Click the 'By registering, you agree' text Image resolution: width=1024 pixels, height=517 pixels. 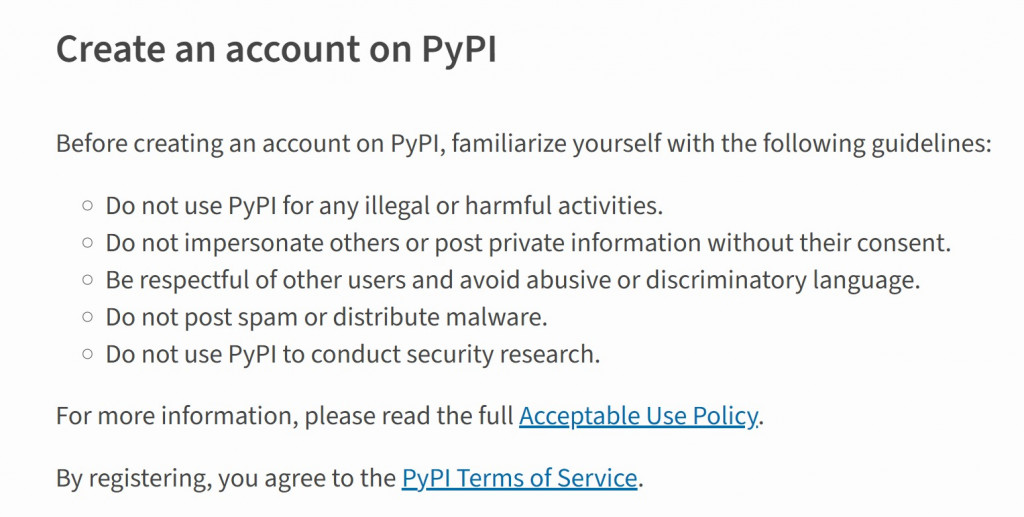pos(226,478)
